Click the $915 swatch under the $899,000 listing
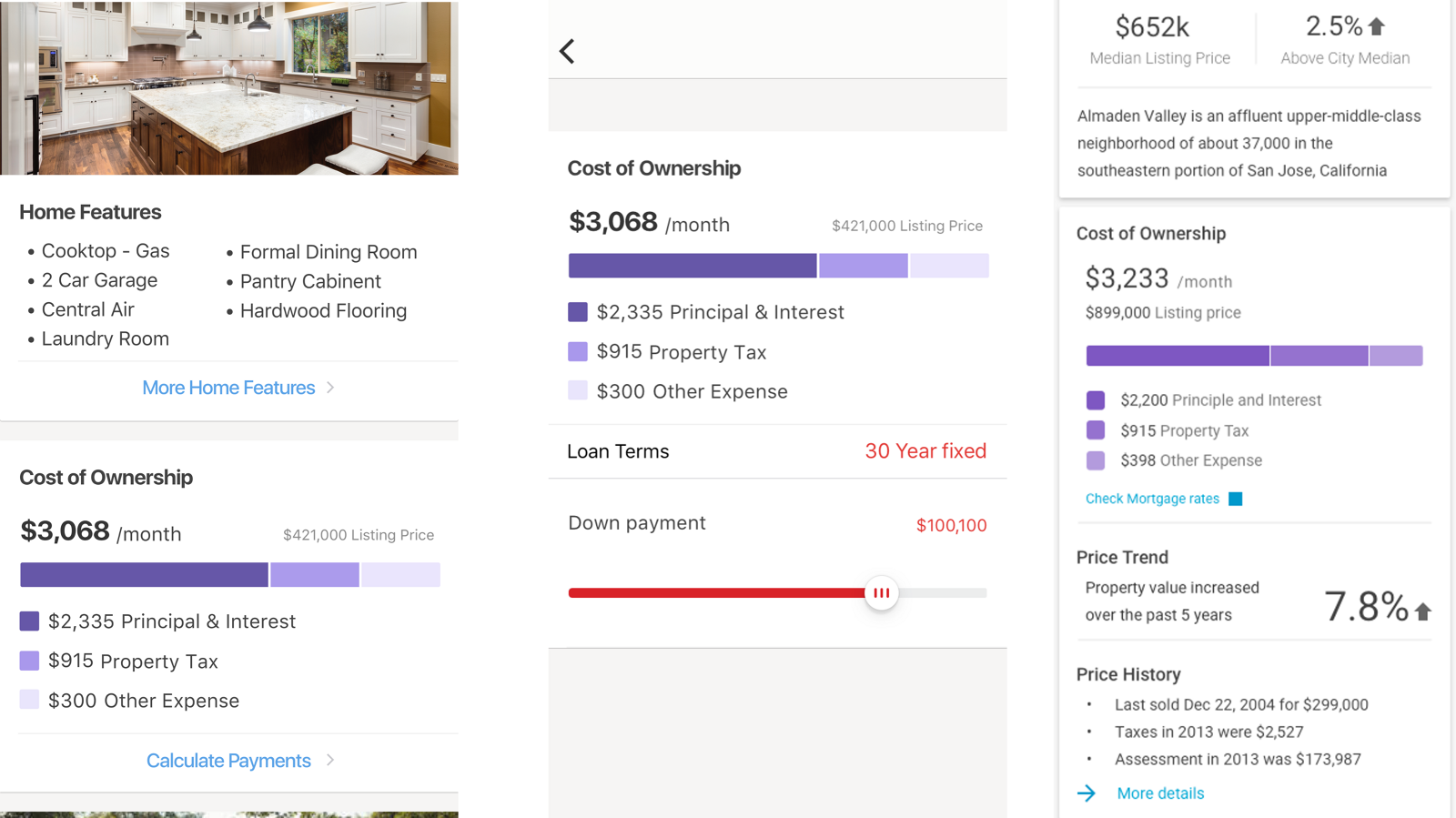 (1096, 430)
